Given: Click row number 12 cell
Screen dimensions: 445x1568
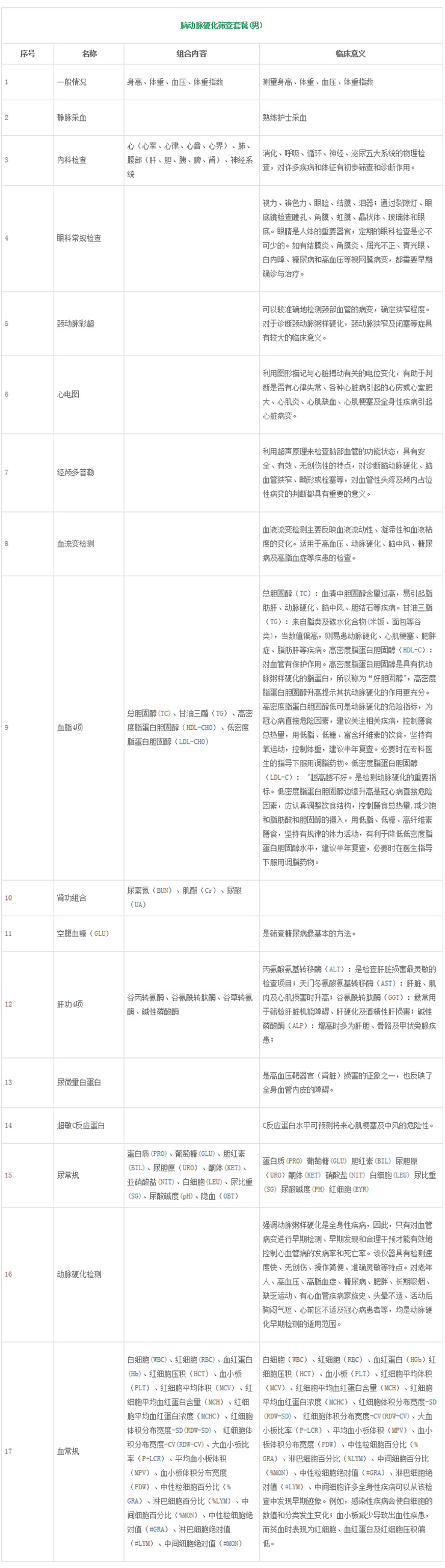Looking at the screenshot, I should pos(28,1004).
